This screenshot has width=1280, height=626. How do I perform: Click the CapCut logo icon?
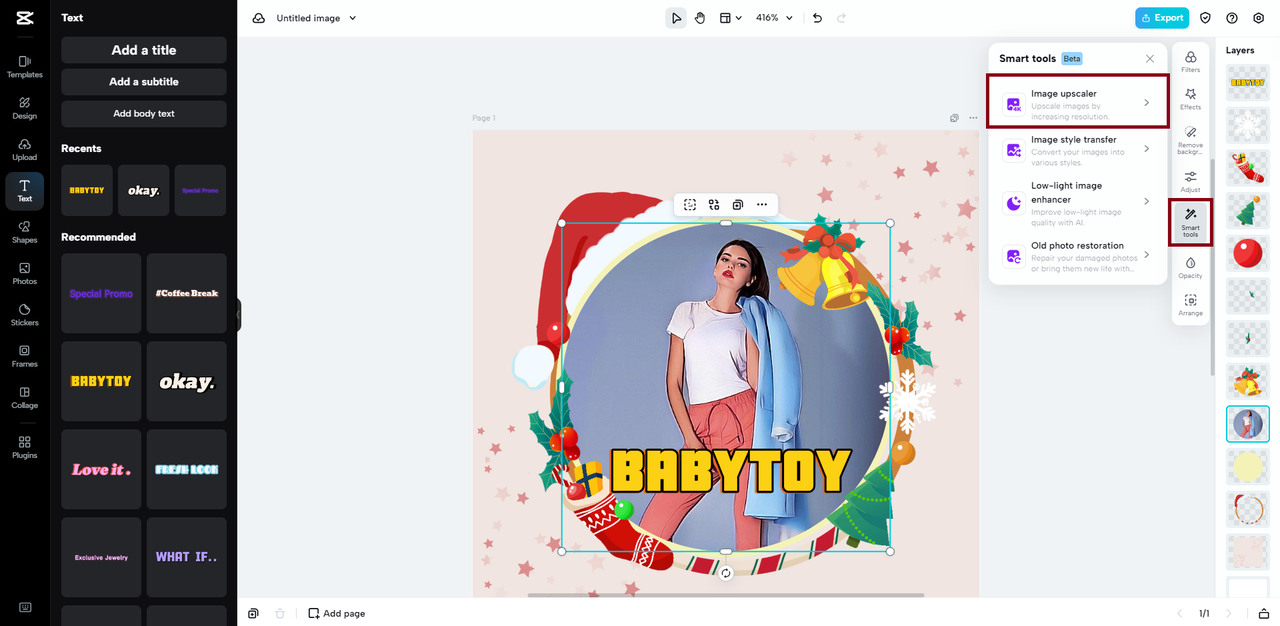tap(24, 18)
